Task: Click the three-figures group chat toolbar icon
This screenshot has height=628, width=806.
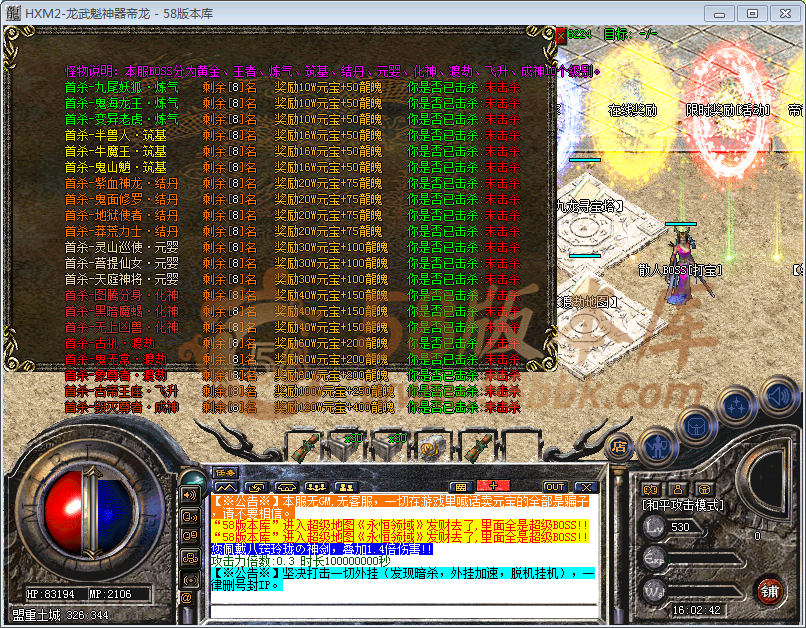Action: pyautogui.click(x=316, y=487)
